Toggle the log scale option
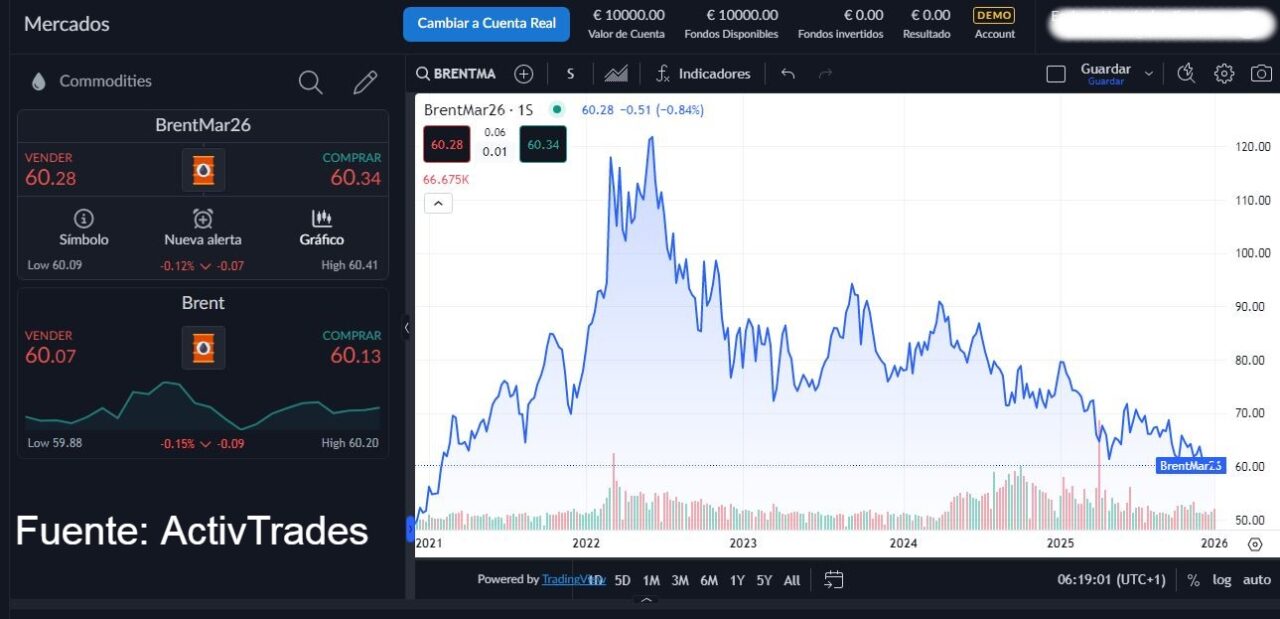This screenshot has width=1280, height=619. 1222,580
